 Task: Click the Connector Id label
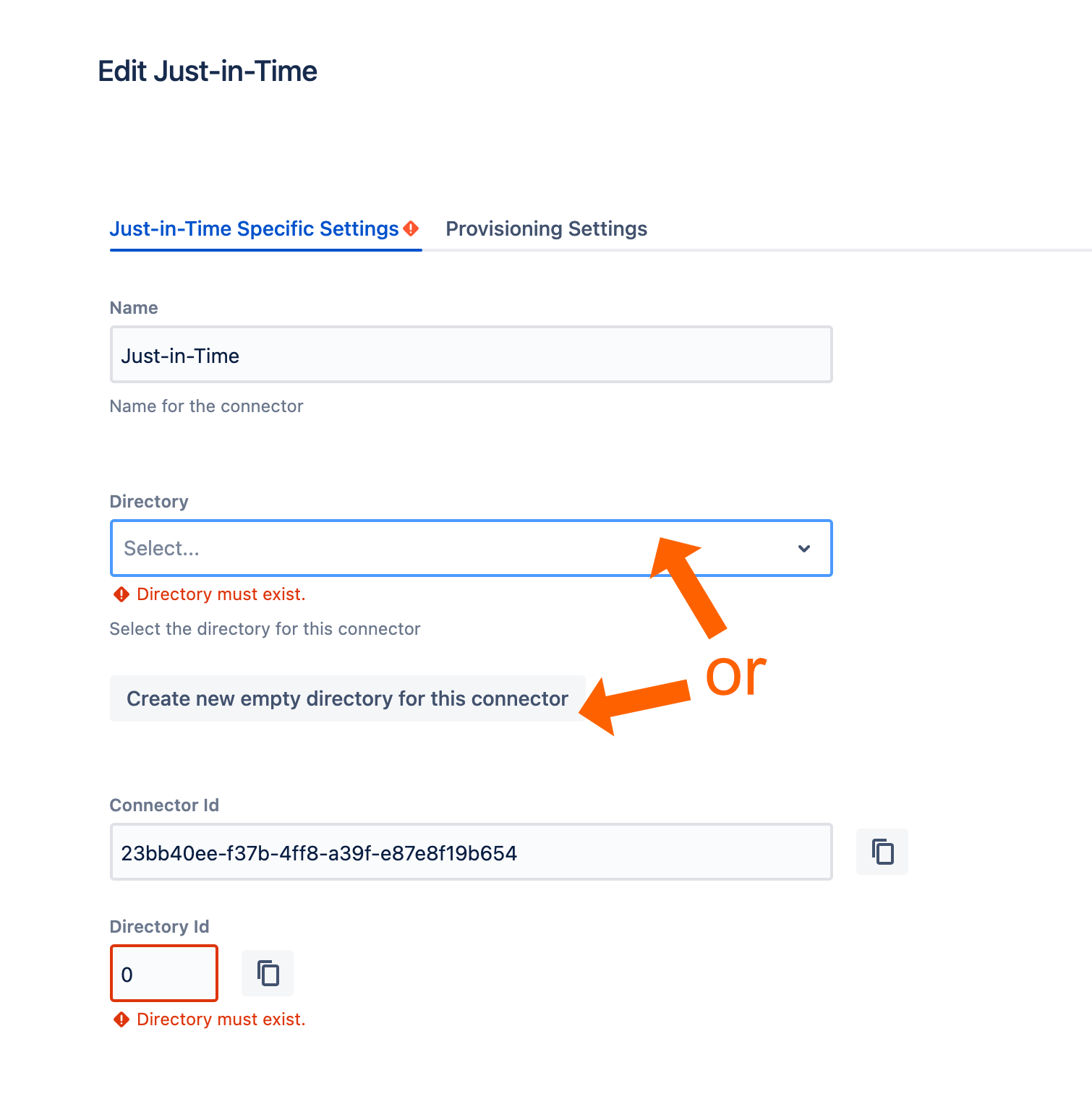coord(164,805)
